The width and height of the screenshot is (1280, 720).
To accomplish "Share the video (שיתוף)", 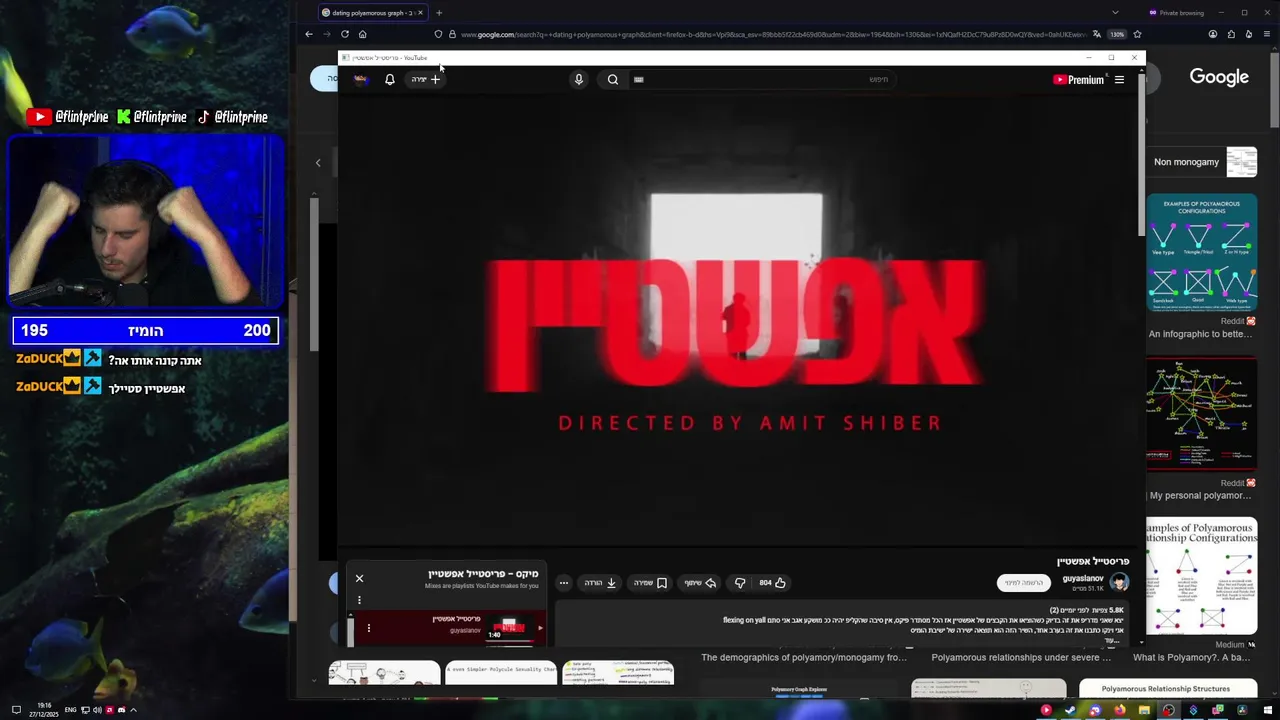I will coord(700,583).
